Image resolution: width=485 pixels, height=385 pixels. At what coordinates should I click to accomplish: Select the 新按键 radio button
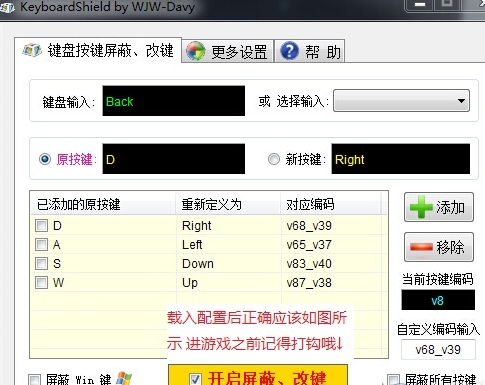(x=274, y=159)
